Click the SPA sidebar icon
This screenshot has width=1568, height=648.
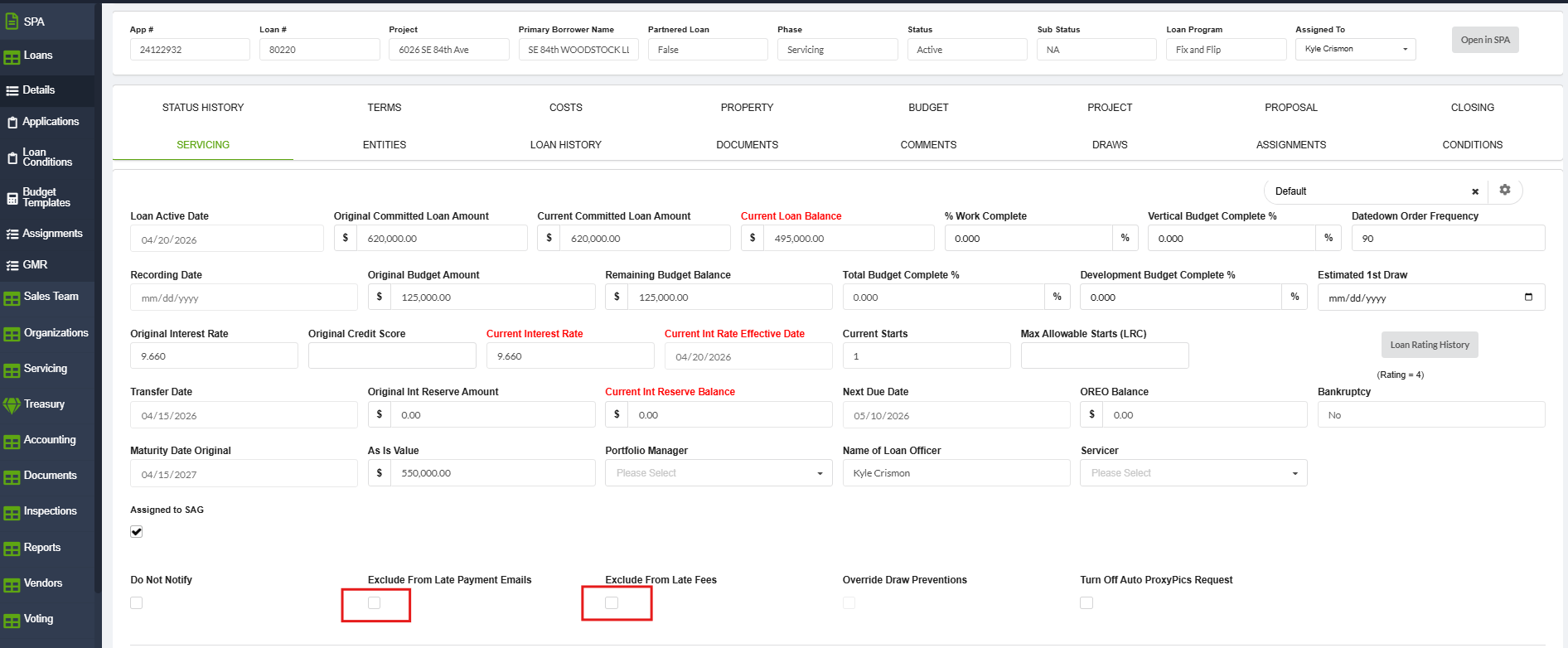12,22
